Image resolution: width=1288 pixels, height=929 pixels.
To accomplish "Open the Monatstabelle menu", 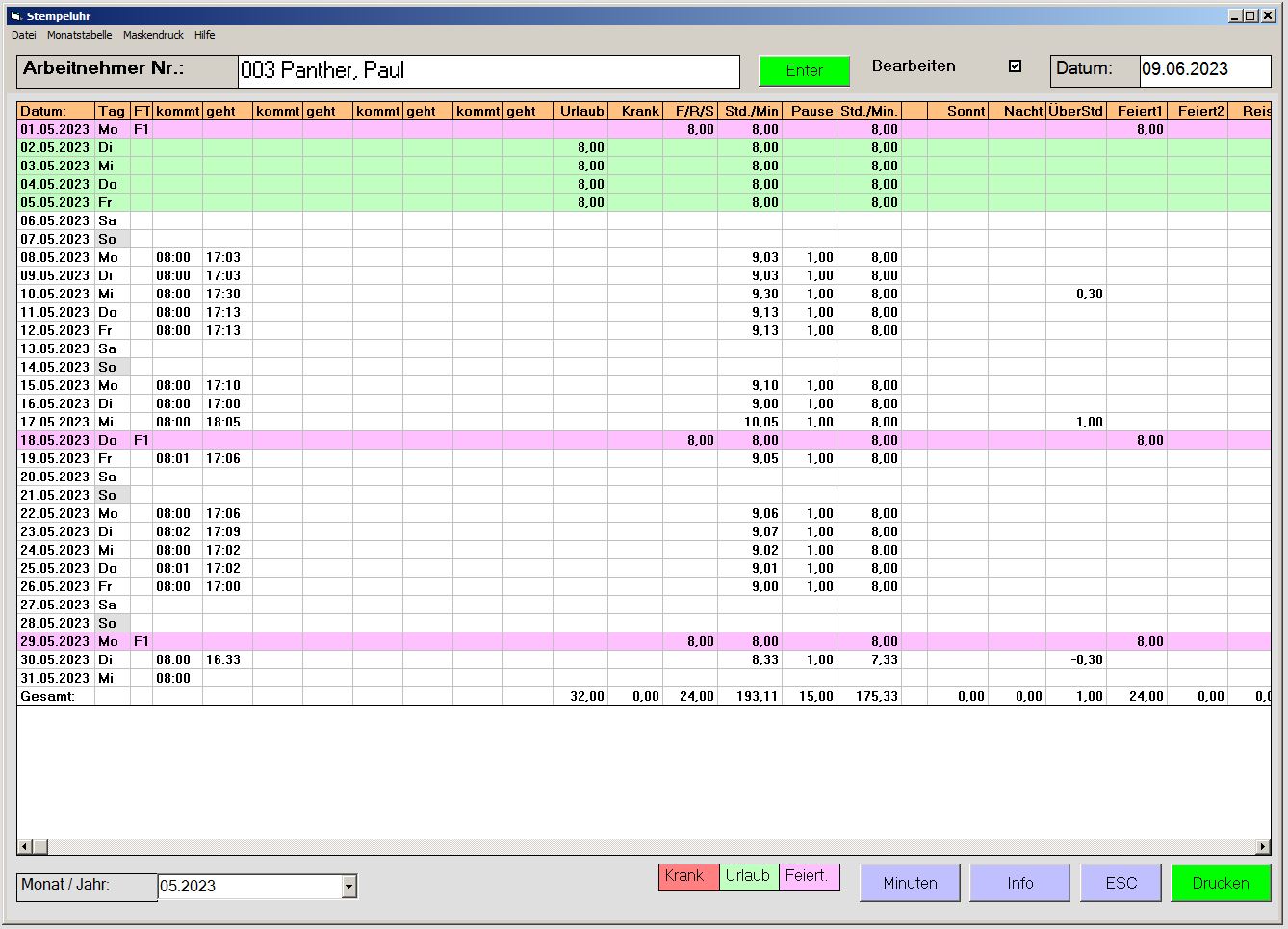I will 79,35.
